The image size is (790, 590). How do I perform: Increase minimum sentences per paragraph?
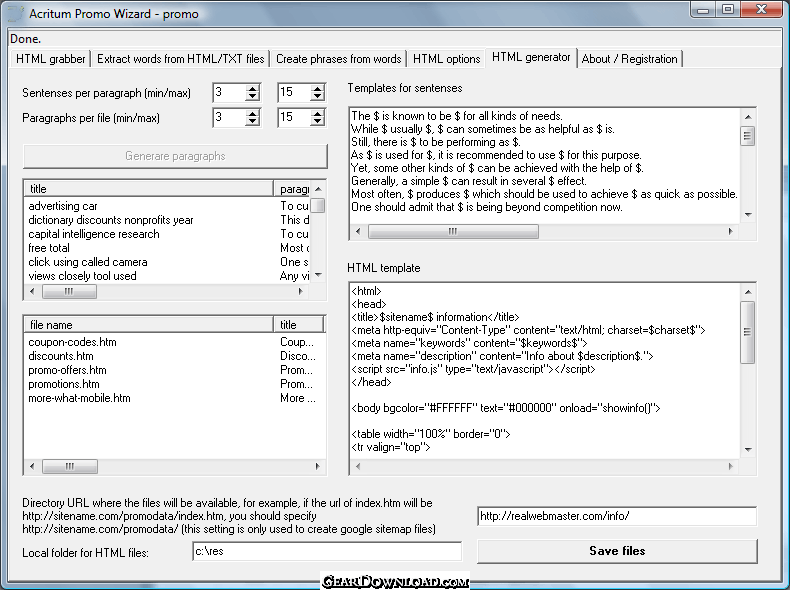pyautogui.click(x=252, y=88)
